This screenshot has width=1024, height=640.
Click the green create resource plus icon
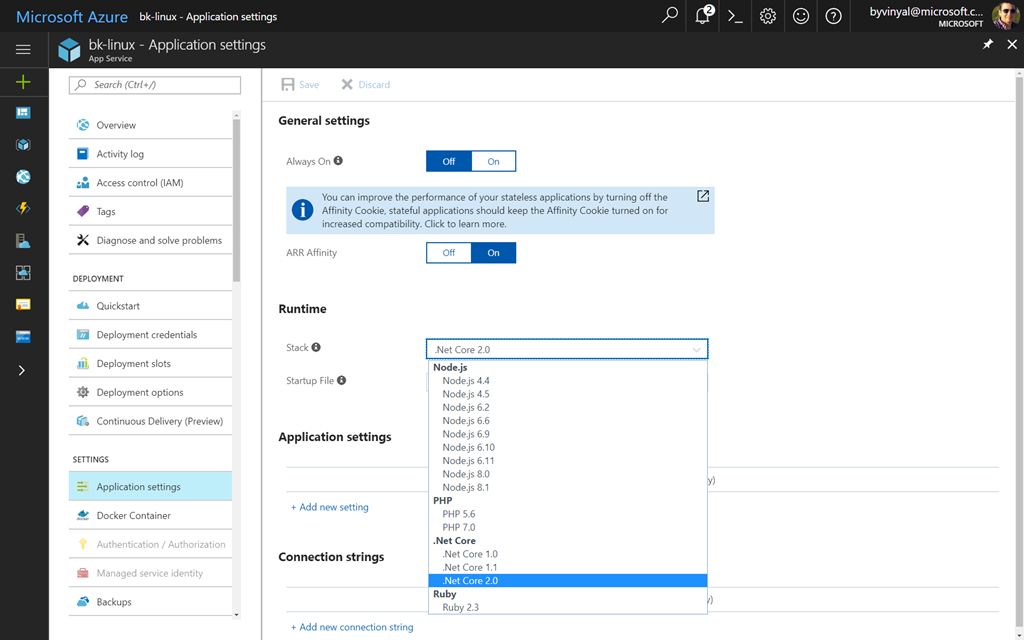point(23,82)
